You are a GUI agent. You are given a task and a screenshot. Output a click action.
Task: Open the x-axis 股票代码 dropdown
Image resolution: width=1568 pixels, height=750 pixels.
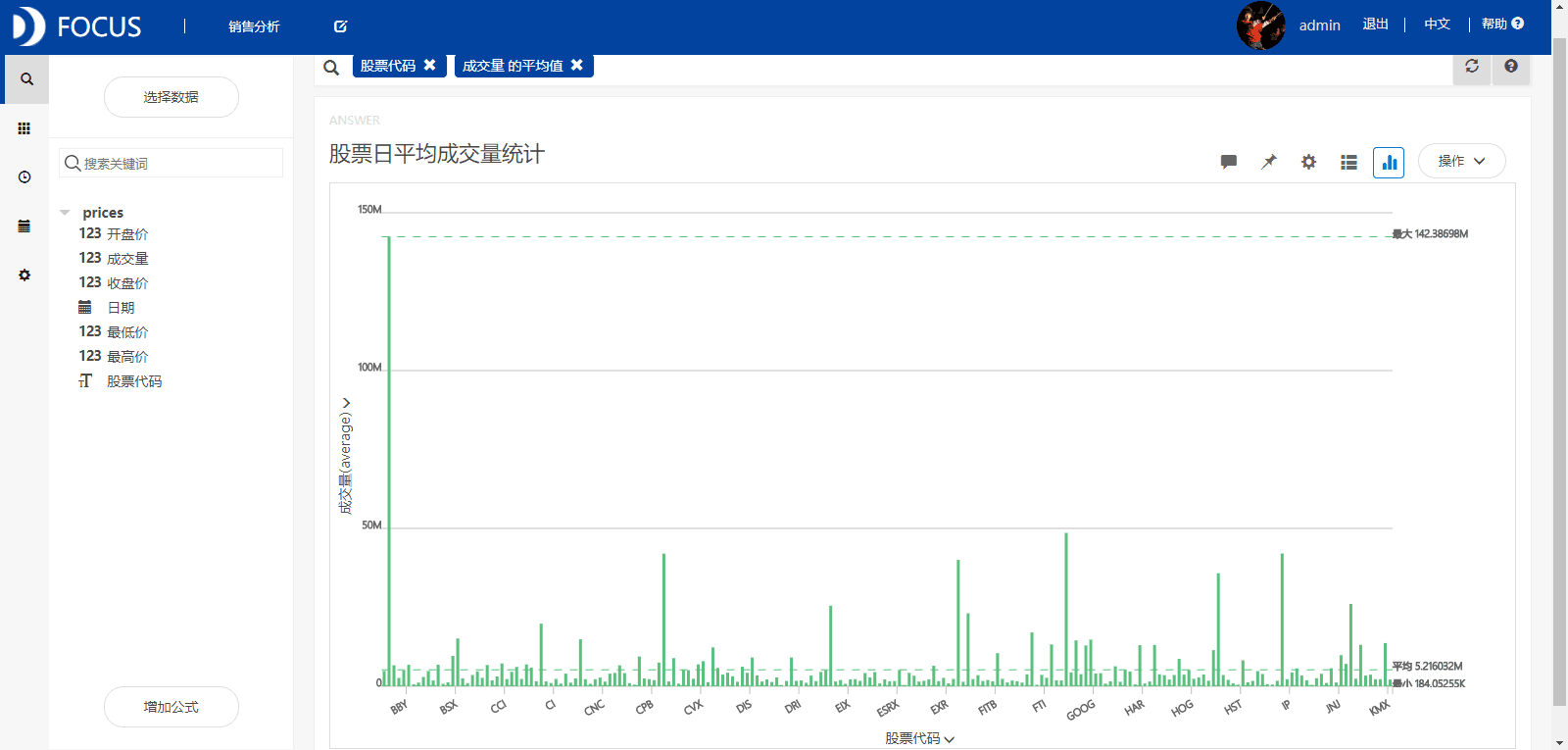click(x=919, y=738)
